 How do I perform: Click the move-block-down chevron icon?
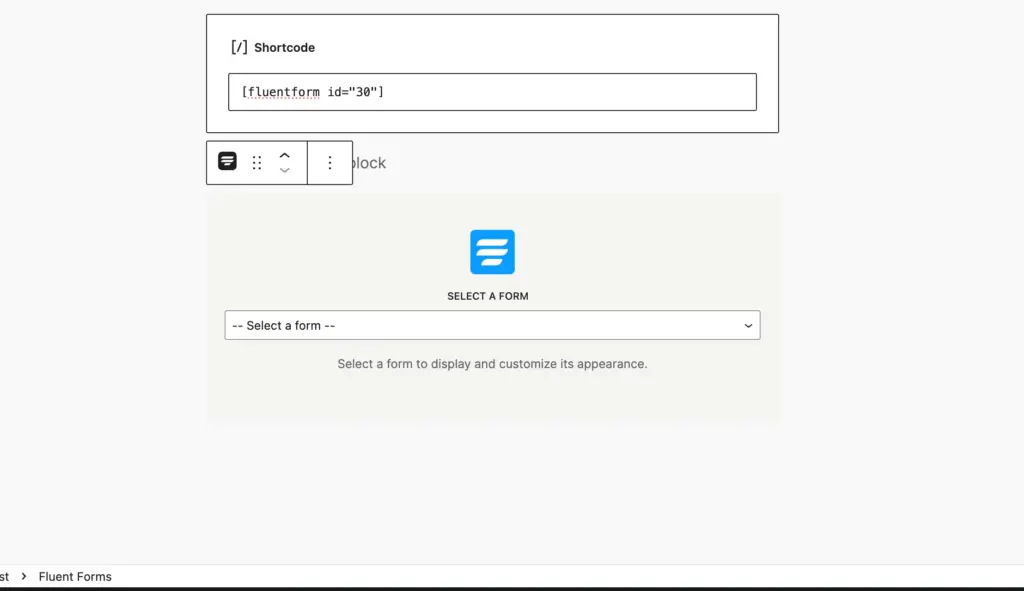[285, 170]
